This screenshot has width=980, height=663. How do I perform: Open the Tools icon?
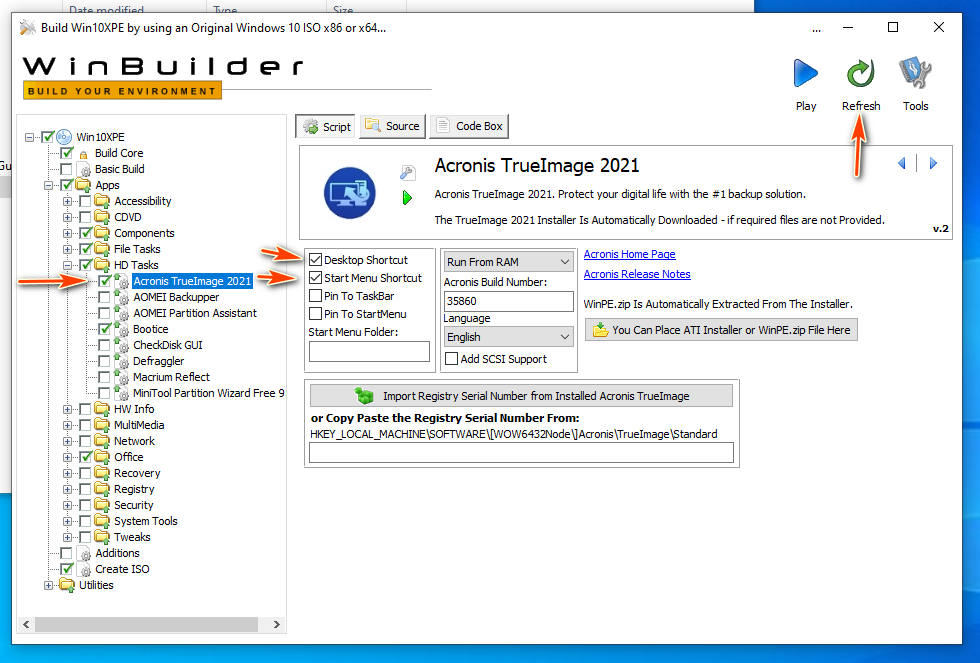point(915,73)
